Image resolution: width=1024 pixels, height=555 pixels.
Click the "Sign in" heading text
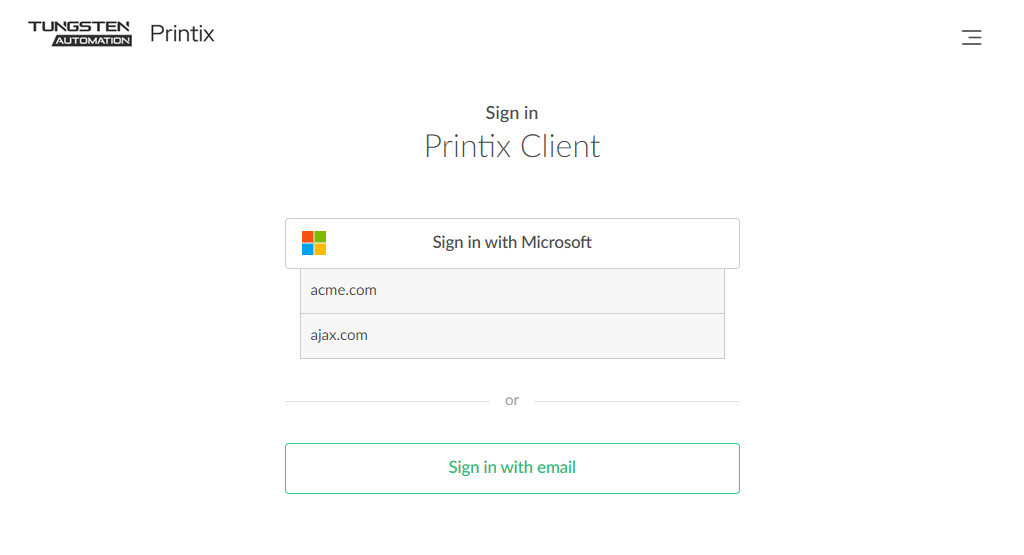tap(512, 113)
